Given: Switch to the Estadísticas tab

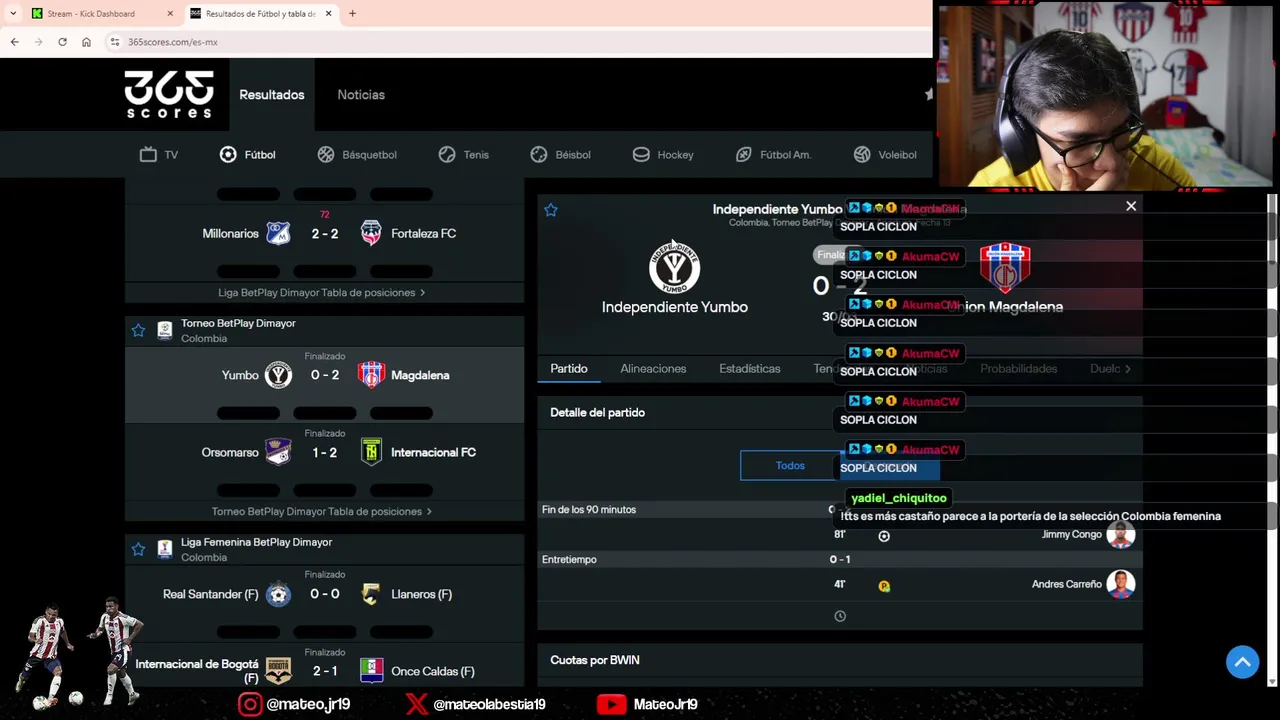Looking at the screenshot, I should point(750,369).
